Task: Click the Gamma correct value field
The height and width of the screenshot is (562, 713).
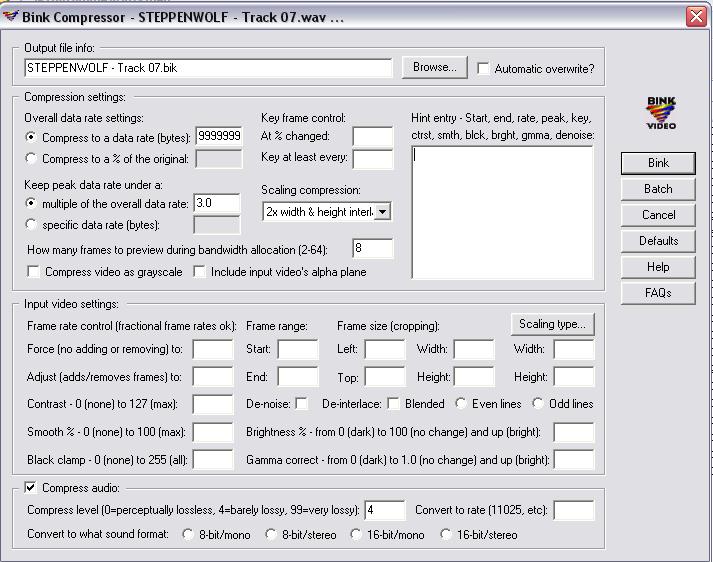Action: (574, 460)
